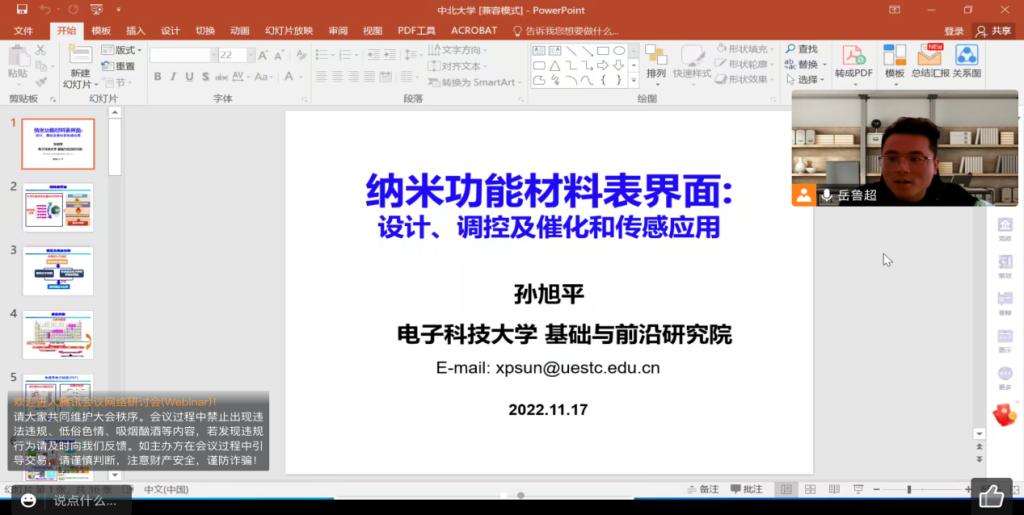The height and width of the screenshot is (515, 1024).
Task: Toggle bold text formatting
Action: point(157,77)
